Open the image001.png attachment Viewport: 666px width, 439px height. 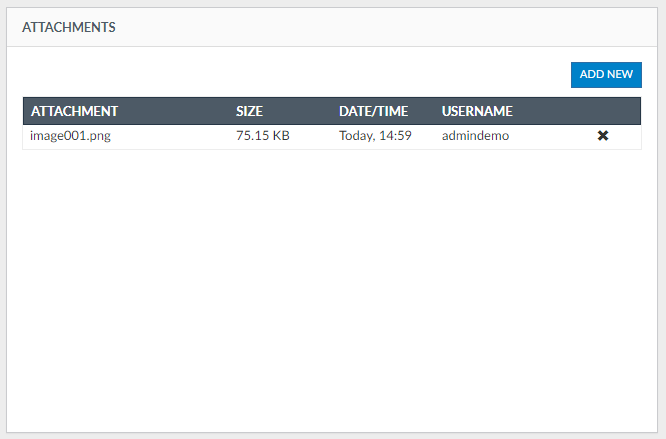(71, 136)
